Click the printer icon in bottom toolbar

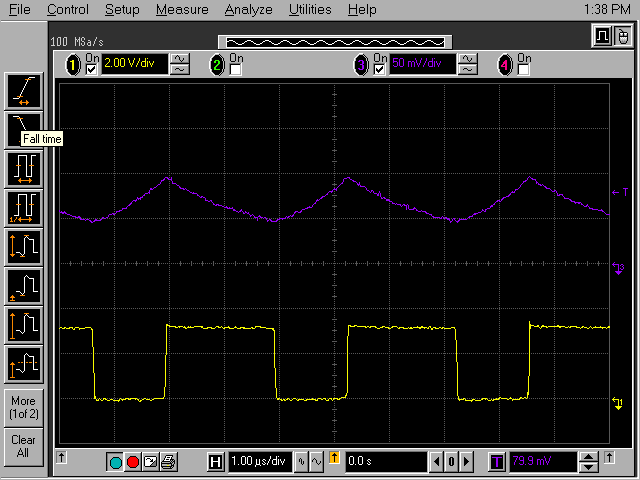[x=168, y=462]
